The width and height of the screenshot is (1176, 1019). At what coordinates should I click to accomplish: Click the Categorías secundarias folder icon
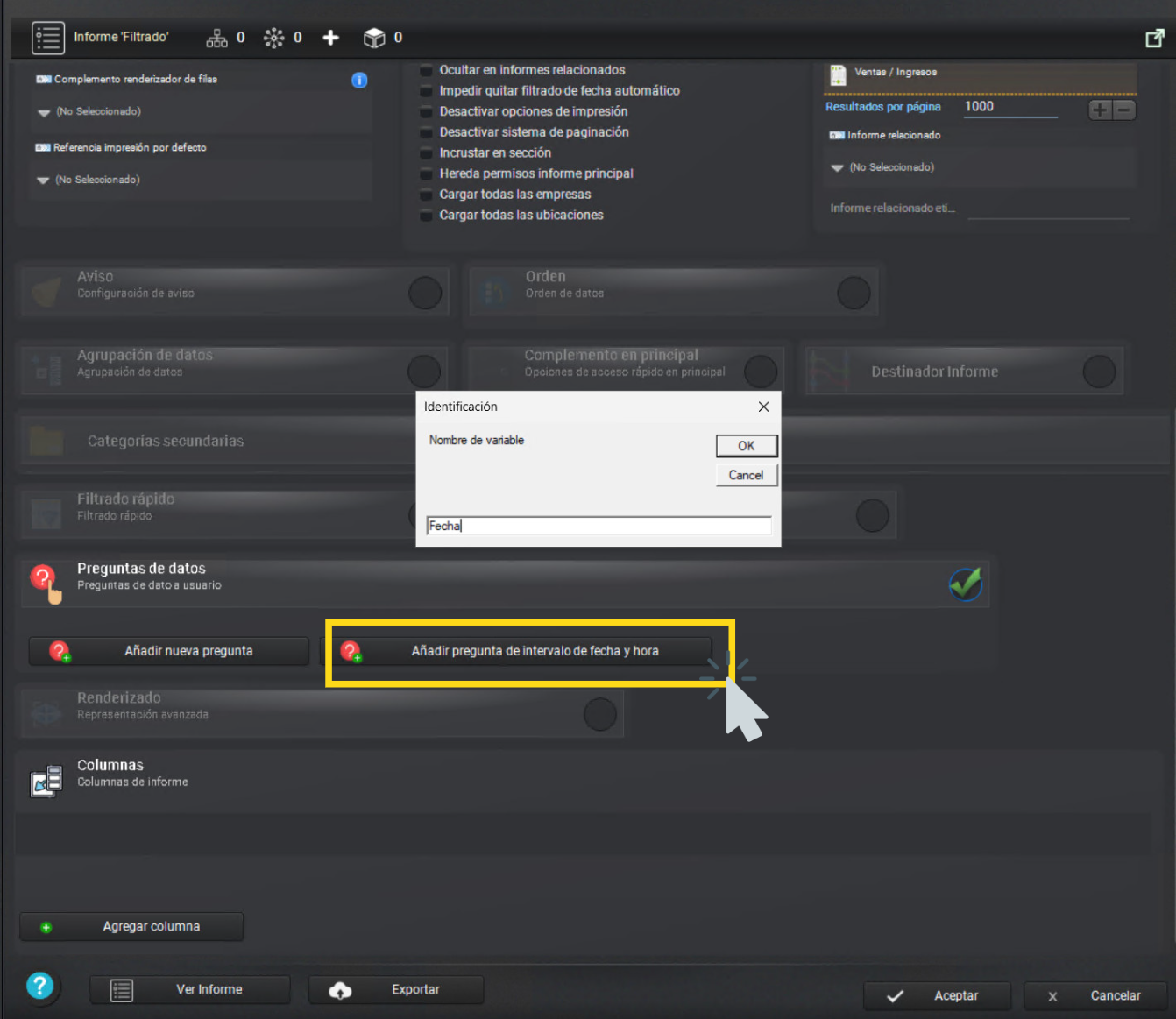(x=46, y=441)
